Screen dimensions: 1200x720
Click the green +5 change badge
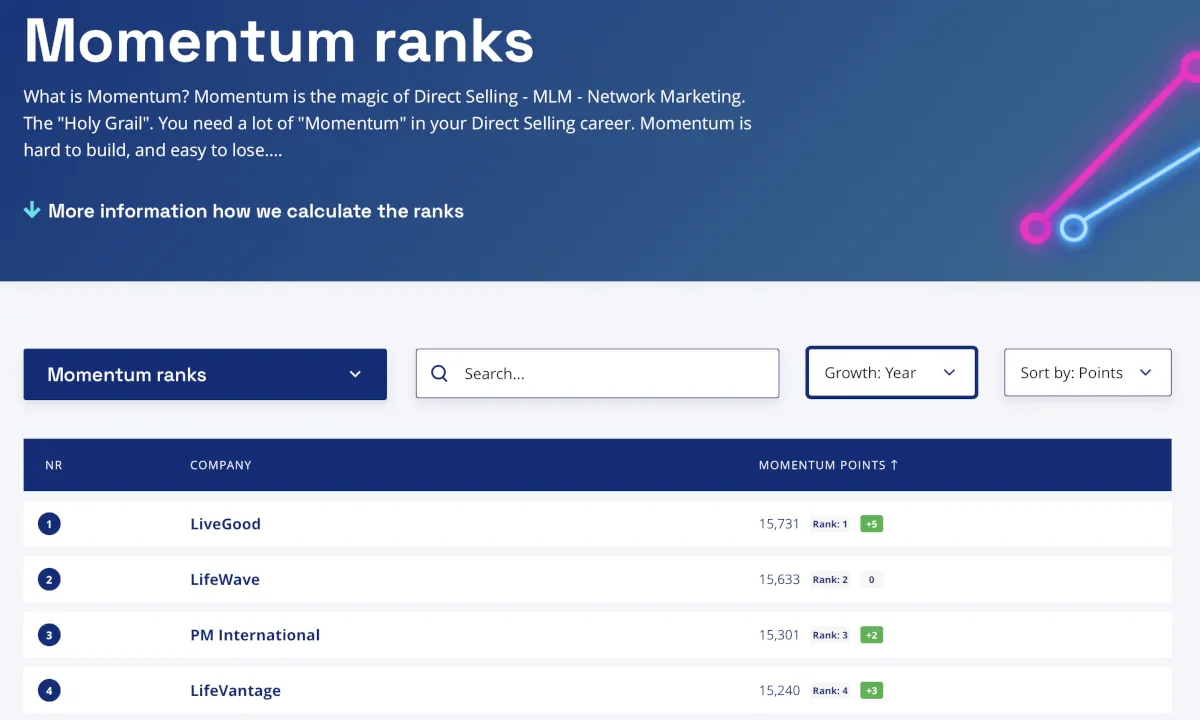pos(872,524)
